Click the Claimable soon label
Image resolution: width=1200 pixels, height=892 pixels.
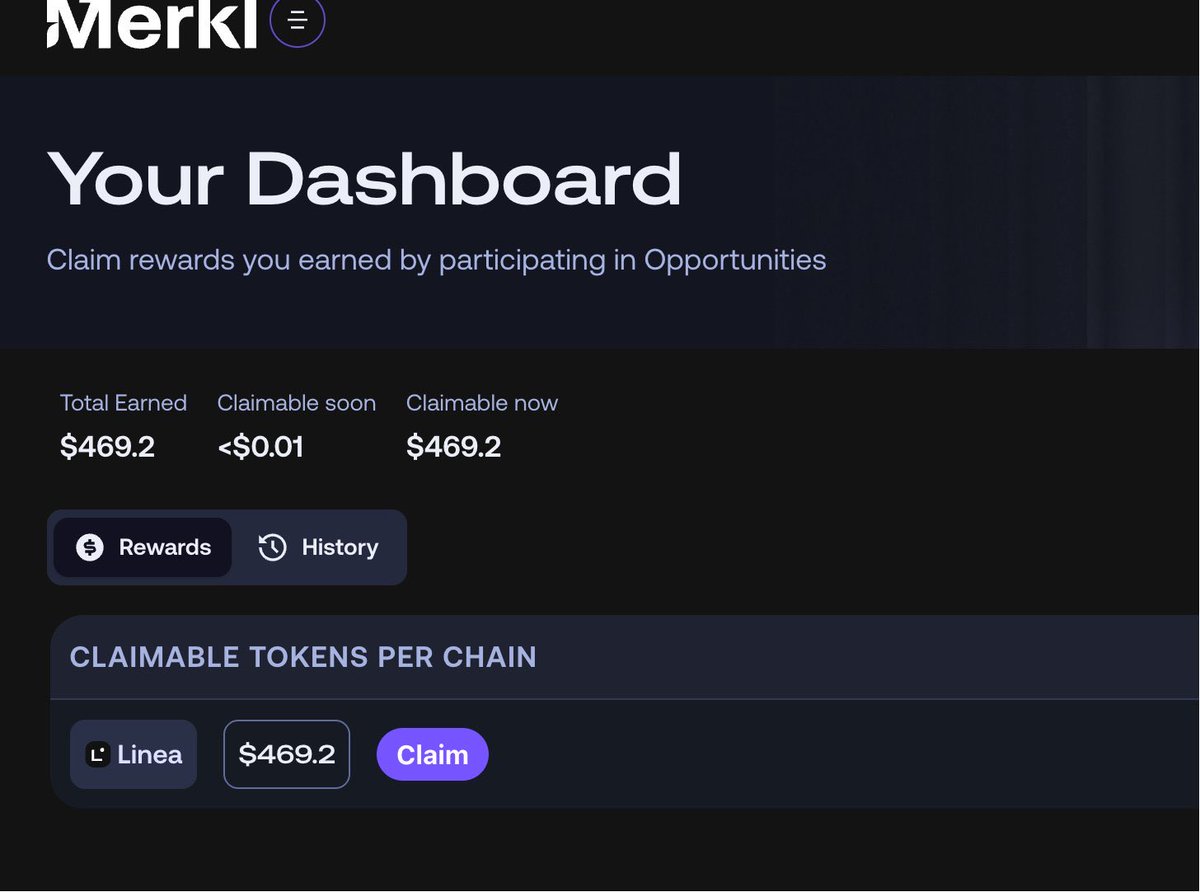(x=296, y=403)
